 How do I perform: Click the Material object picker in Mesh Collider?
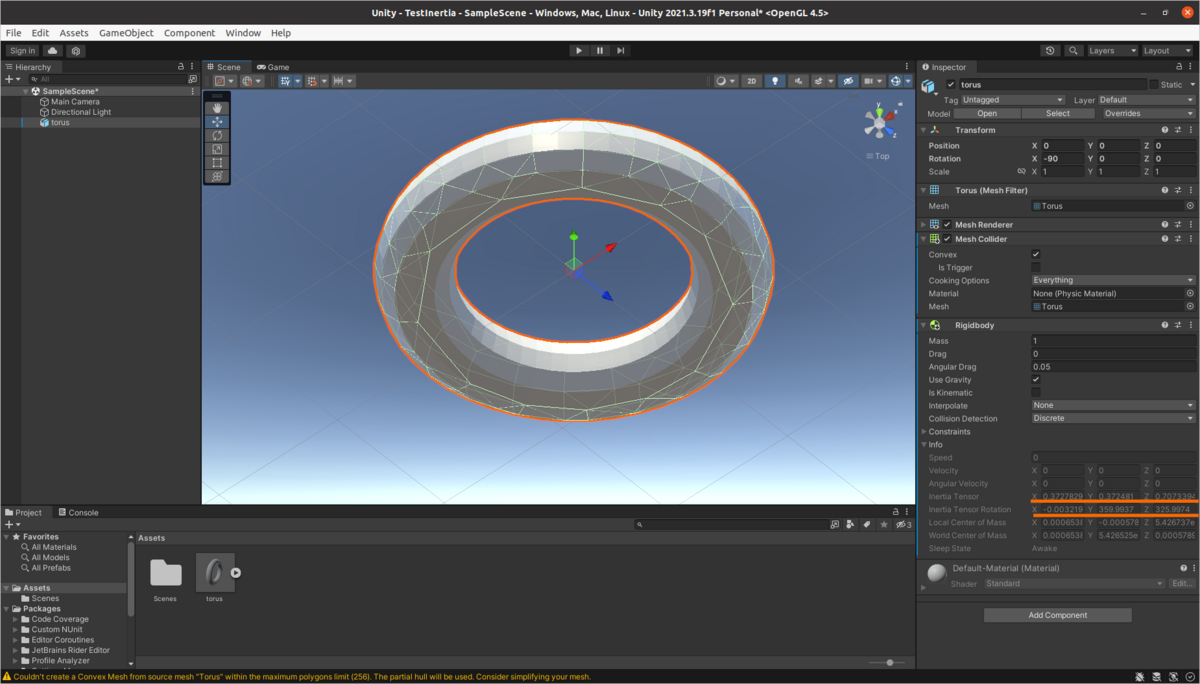coord(1190,293)
